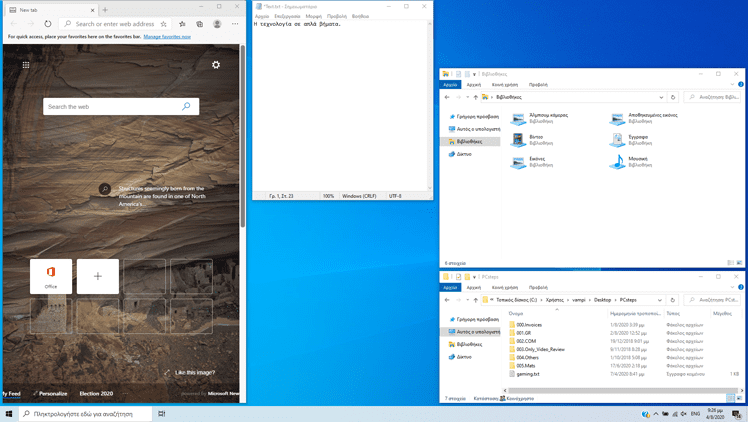Open the Favorites list in Edge
This screenshot has width=748, height=422.
[182, 24]
